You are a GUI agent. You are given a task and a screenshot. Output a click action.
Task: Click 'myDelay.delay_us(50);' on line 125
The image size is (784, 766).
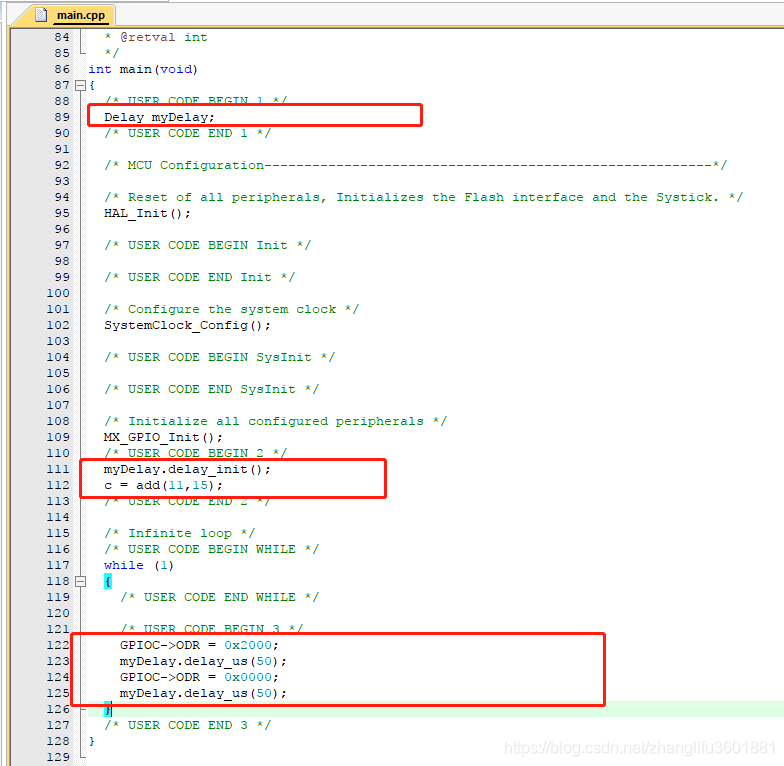[x=203, y=694]
